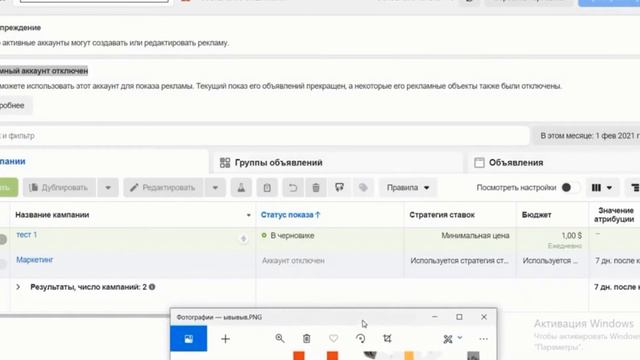Open the Rules (Правила) dropdown
The width and height of the screenshot is (640, 360).
click(408, 188)
